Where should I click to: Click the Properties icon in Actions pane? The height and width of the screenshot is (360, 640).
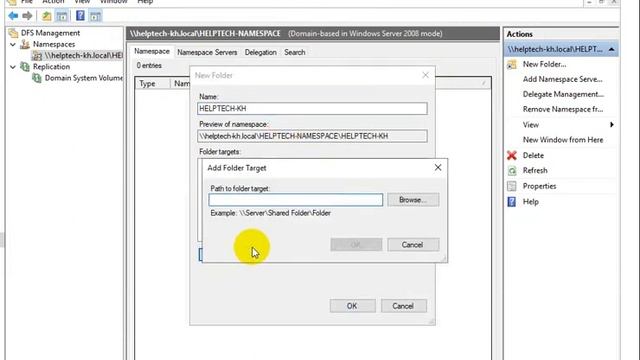tap(512, 186)
